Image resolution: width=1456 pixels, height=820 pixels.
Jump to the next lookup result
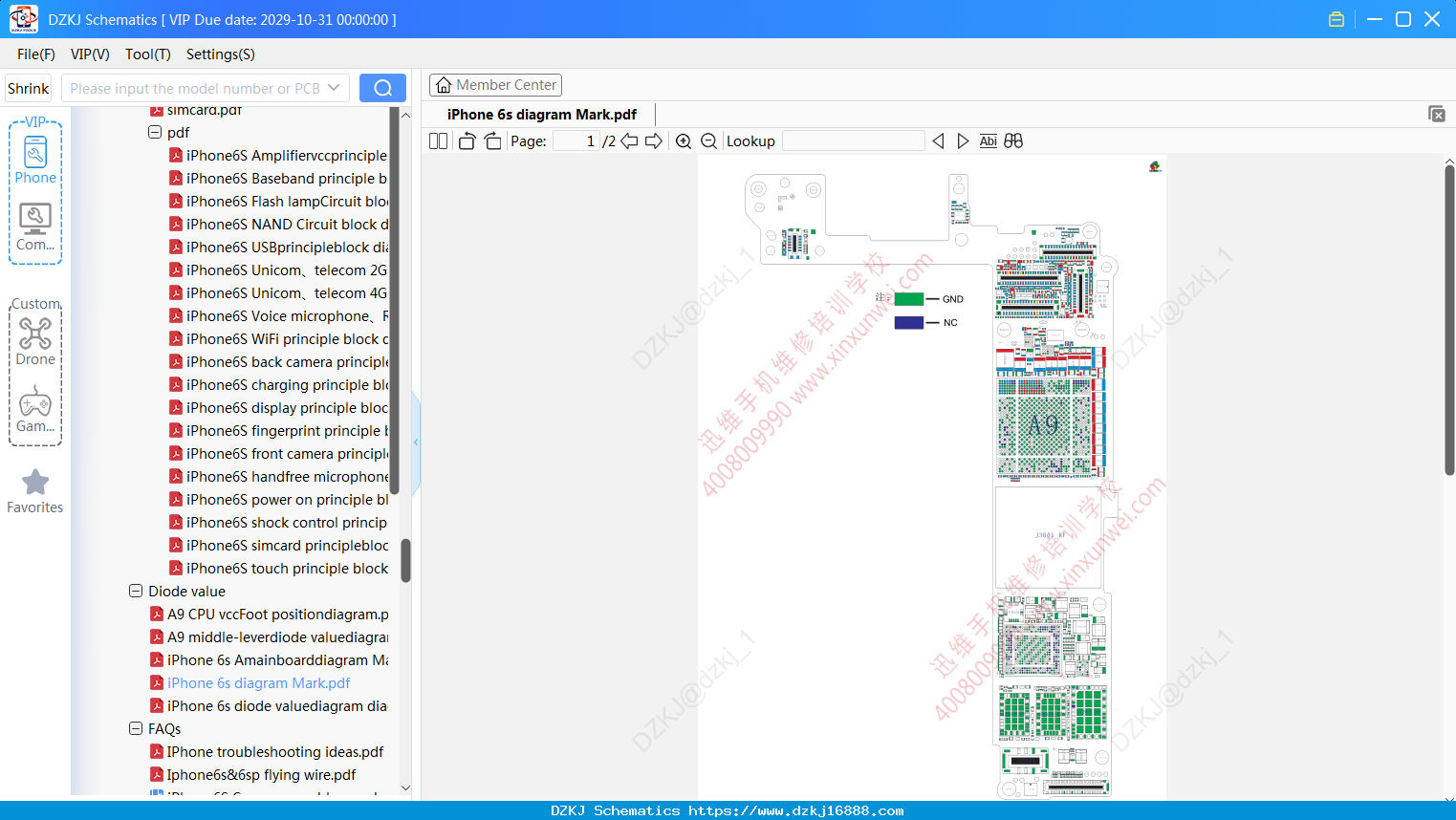pyautogui.click(x=963, y=141)
